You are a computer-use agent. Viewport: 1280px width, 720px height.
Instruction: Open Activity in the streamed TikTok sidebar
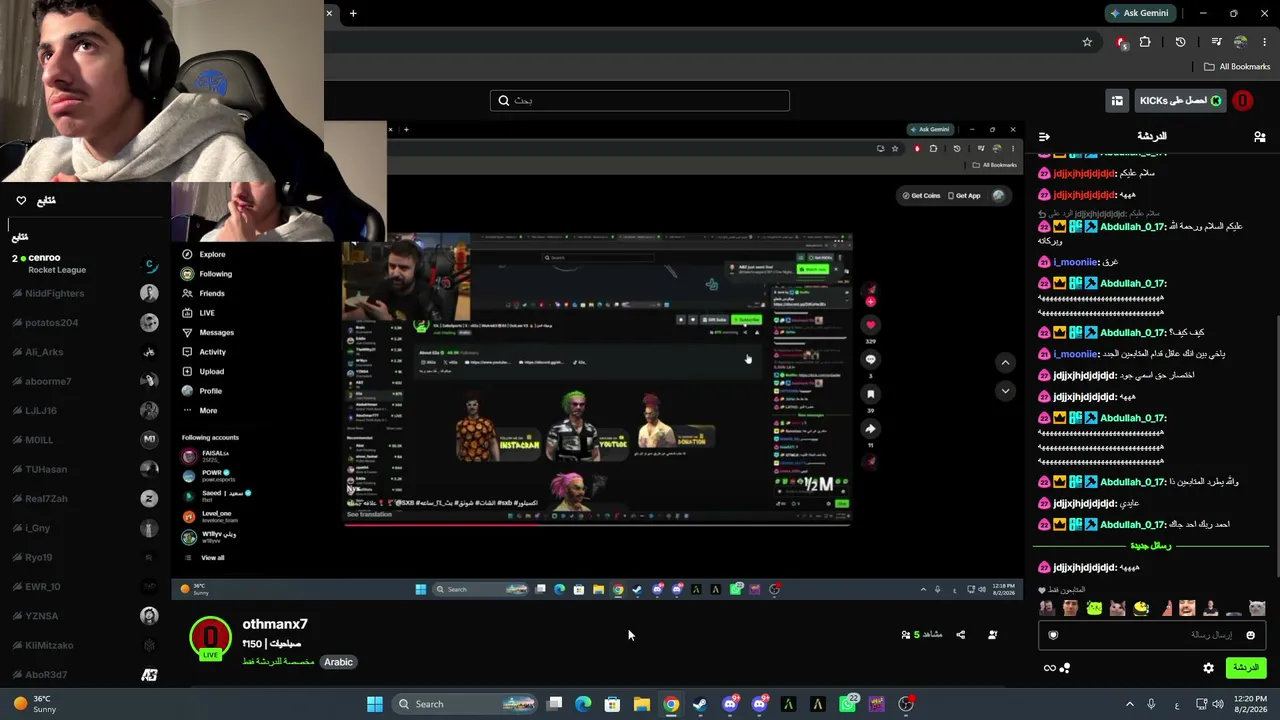(x=204, y=352)
